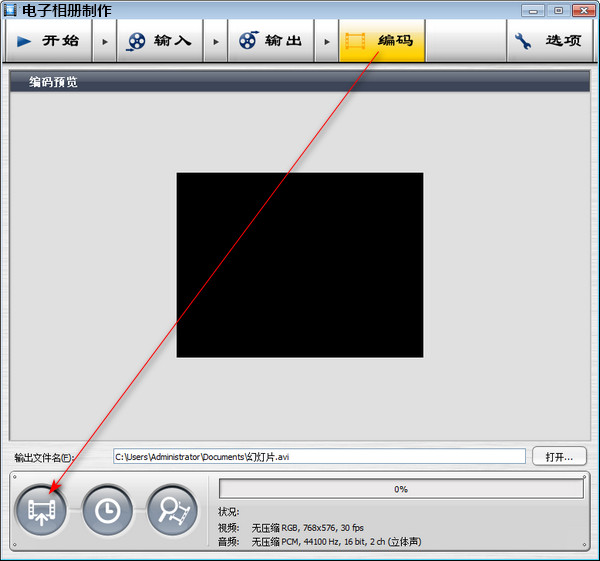Click the video info line 无压缩 RGB, 768x576
The height and width of the screenshot is (561, 600).
307,528
